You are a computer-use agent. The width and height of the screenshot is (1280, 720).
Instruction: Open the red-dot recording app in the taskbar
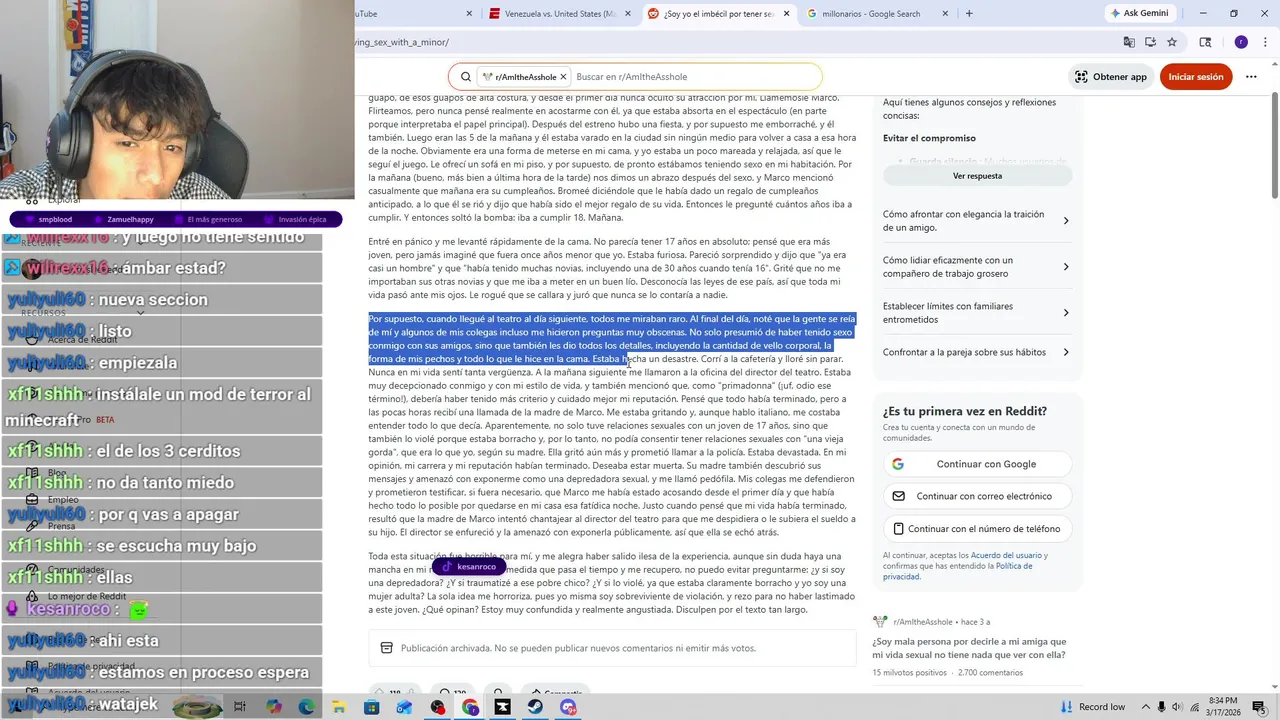point(437,707)
